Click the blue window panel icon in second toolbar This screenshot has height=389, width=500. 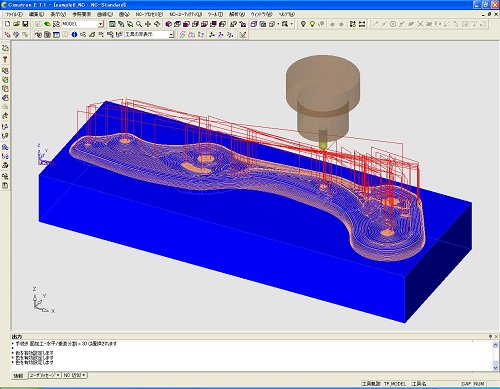point(56,34)
